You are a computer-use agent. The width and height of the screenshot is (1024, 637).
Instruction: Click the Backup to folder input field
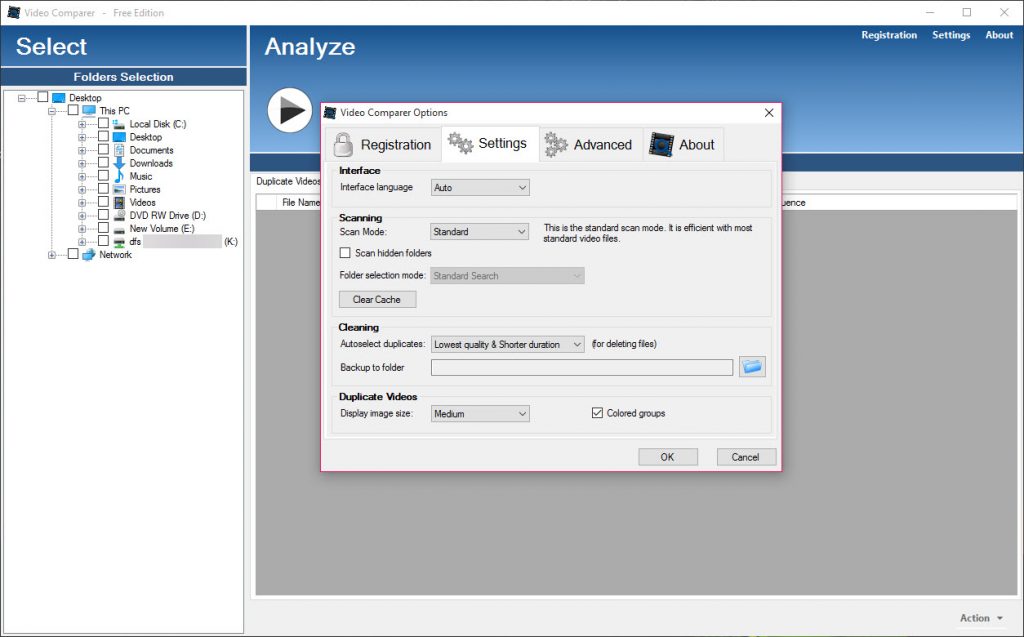click(581, 367)
